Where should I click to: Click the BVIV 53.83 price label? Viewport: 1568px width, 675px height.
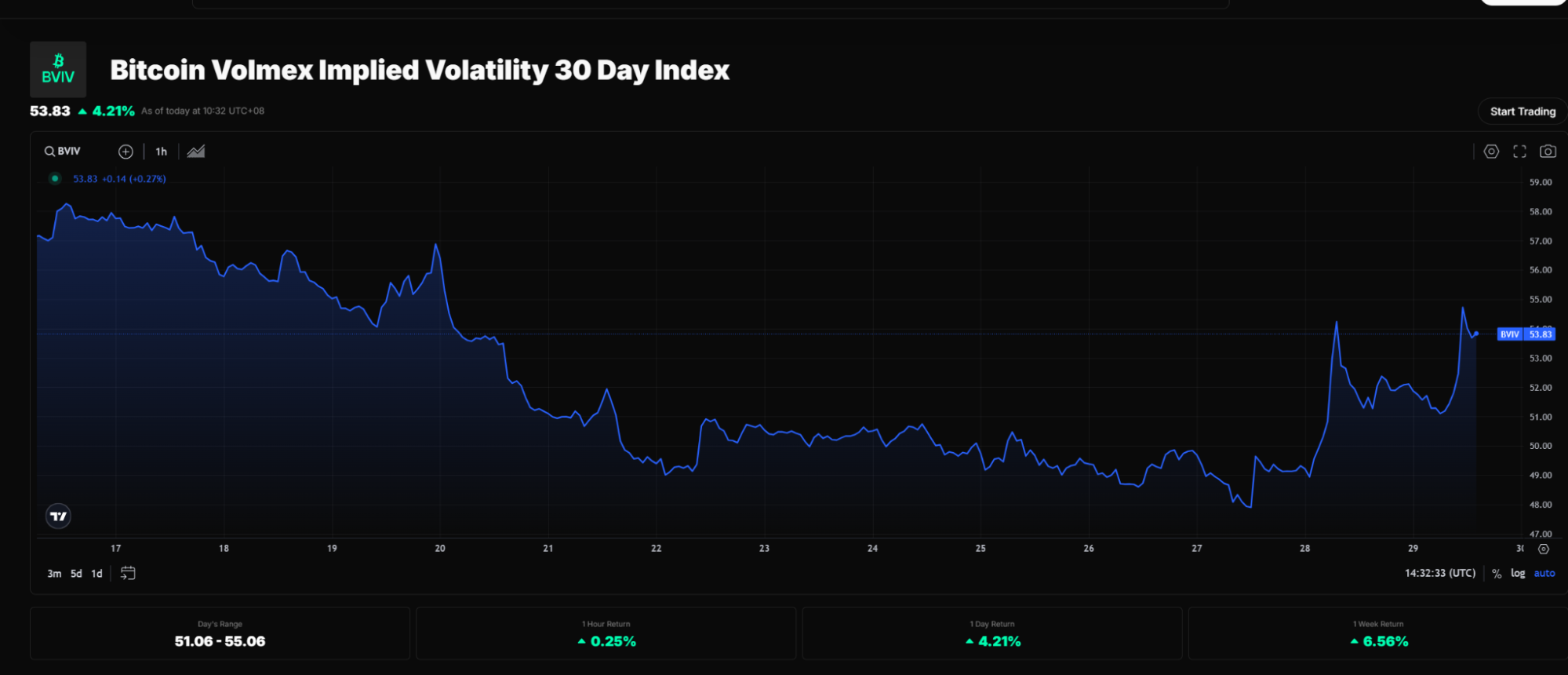(1526, 334)
